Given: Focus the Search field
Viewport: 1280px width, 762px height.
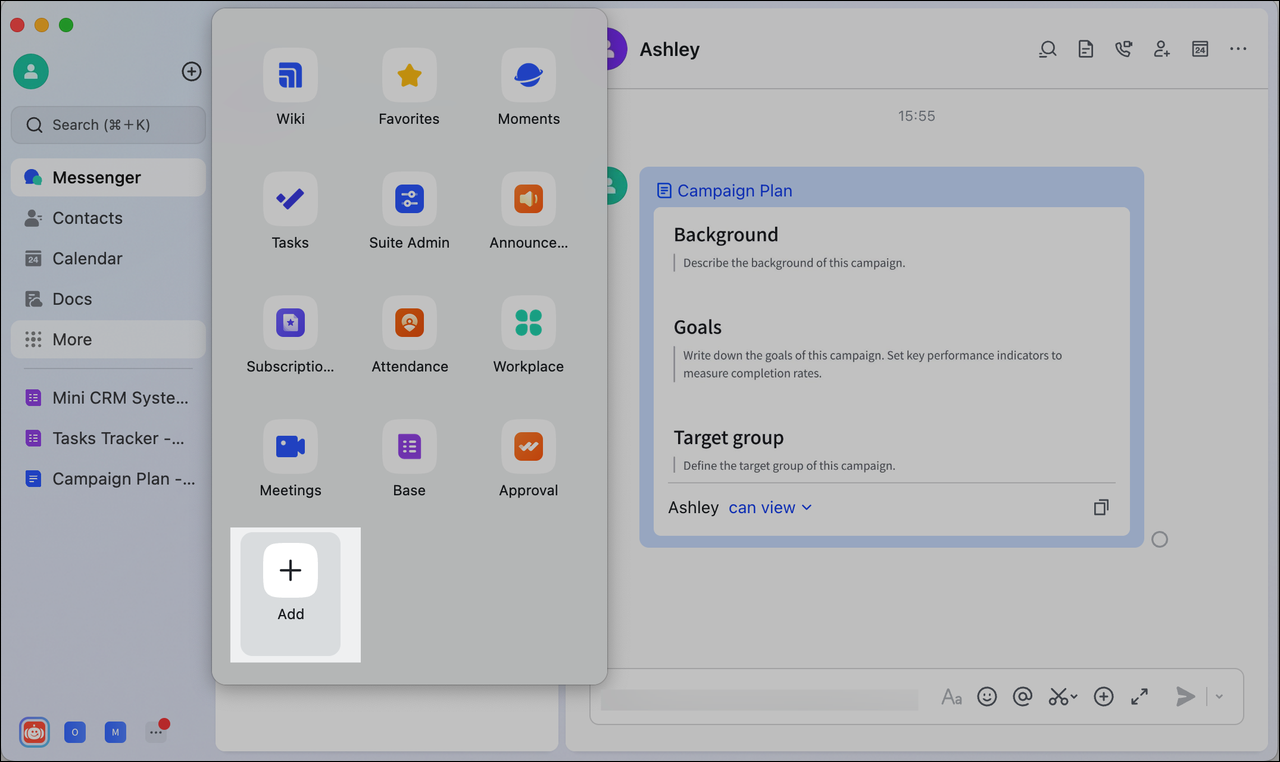Looking at the screenshot, I should [108, 125].
